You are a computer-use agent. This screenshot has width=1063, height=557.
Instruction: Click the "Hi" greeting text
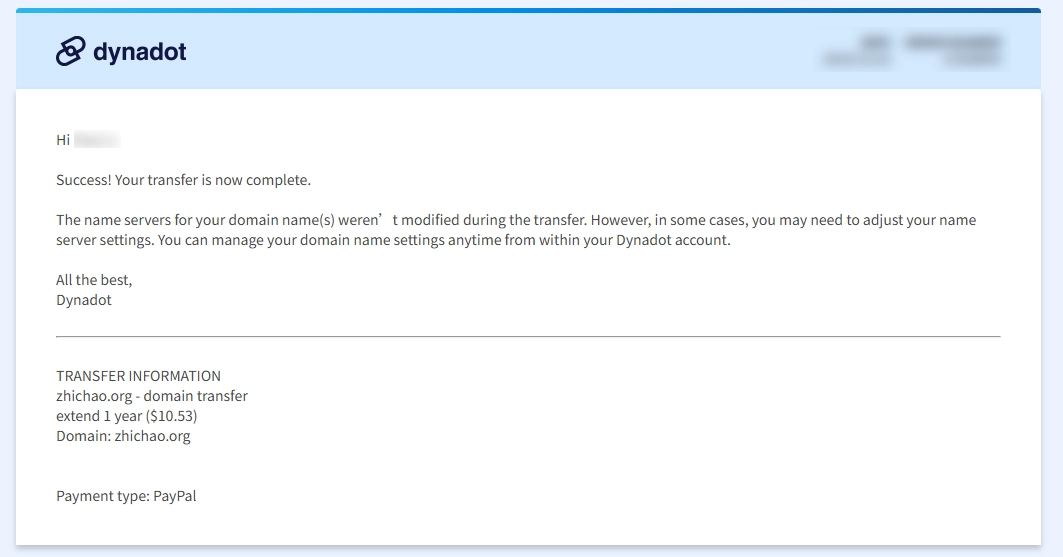coord(63,140)
